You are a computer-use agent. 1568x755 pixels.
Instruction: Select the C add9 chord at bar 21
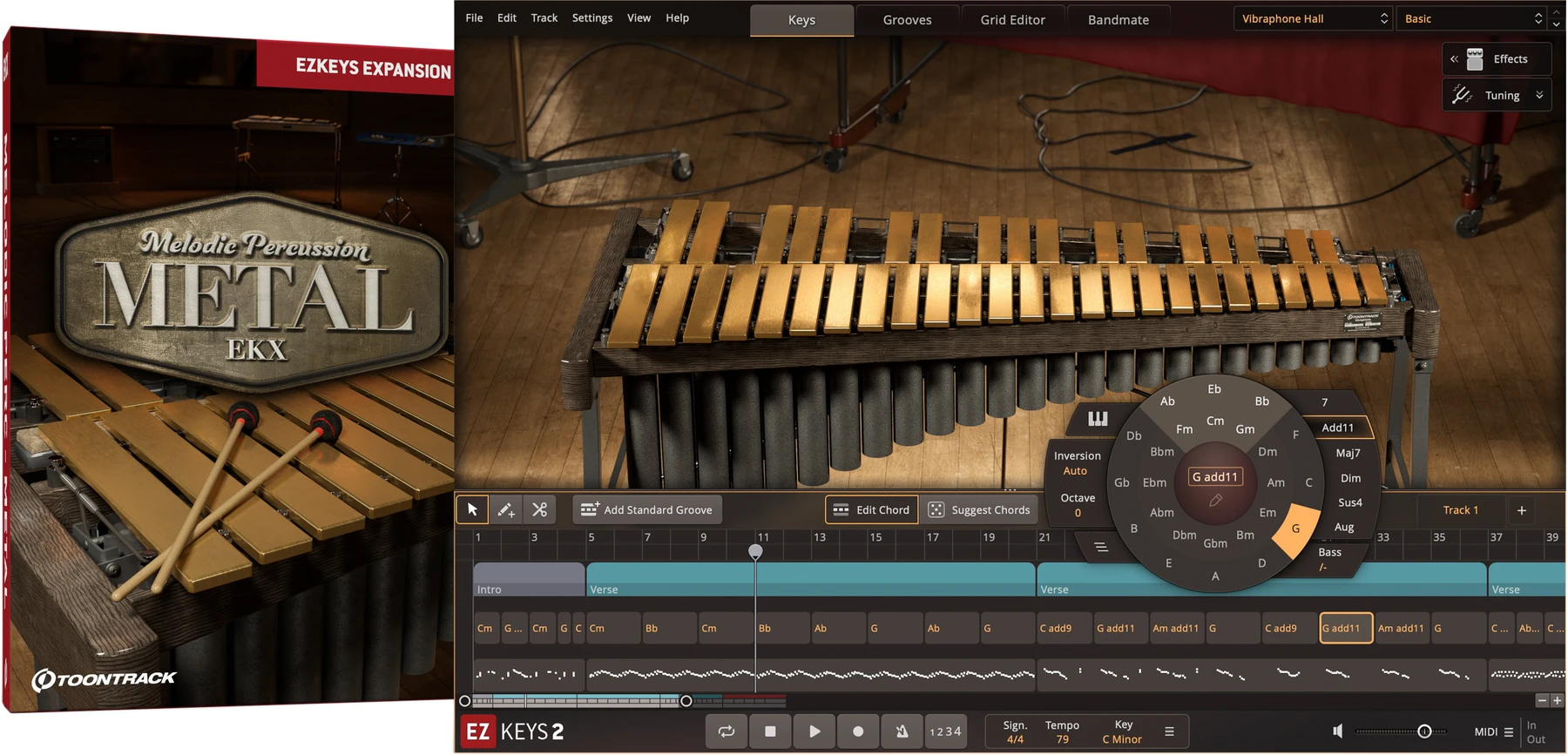[x=1064, y=628]
